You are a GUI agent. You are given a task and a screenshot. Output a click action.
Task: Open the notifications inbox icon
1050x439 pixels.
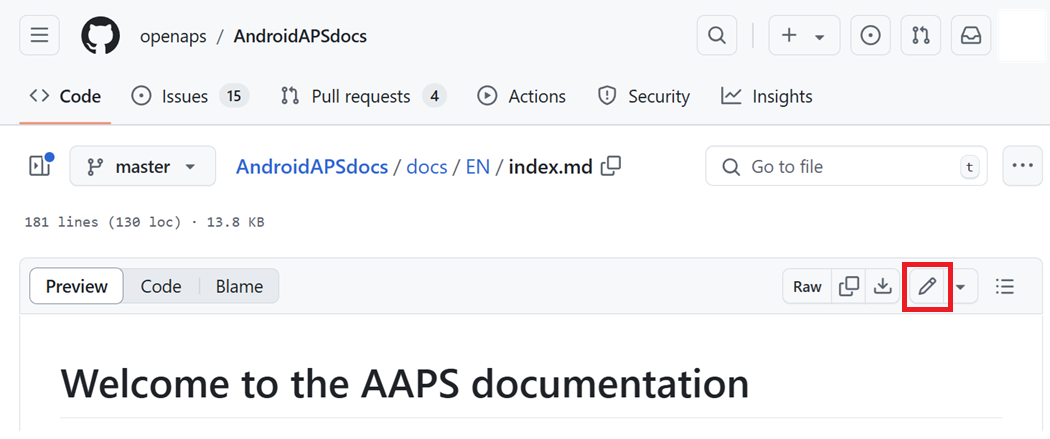pyautogui.click(x=971, y=35)
